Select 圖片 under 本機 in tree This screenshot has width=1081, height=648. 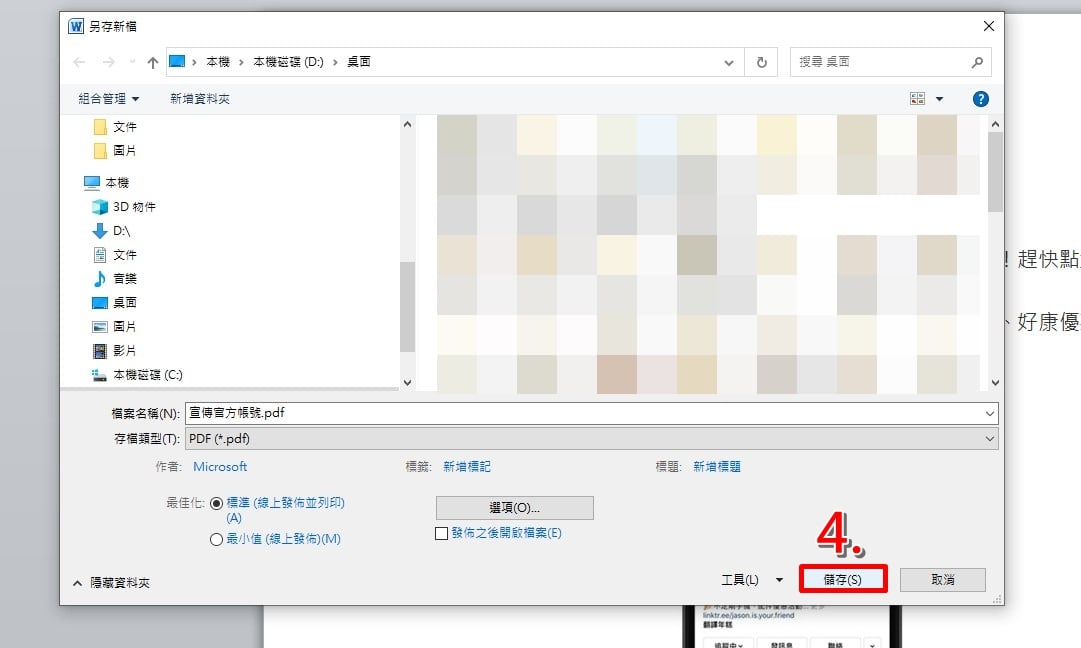[x=115, y=326]
